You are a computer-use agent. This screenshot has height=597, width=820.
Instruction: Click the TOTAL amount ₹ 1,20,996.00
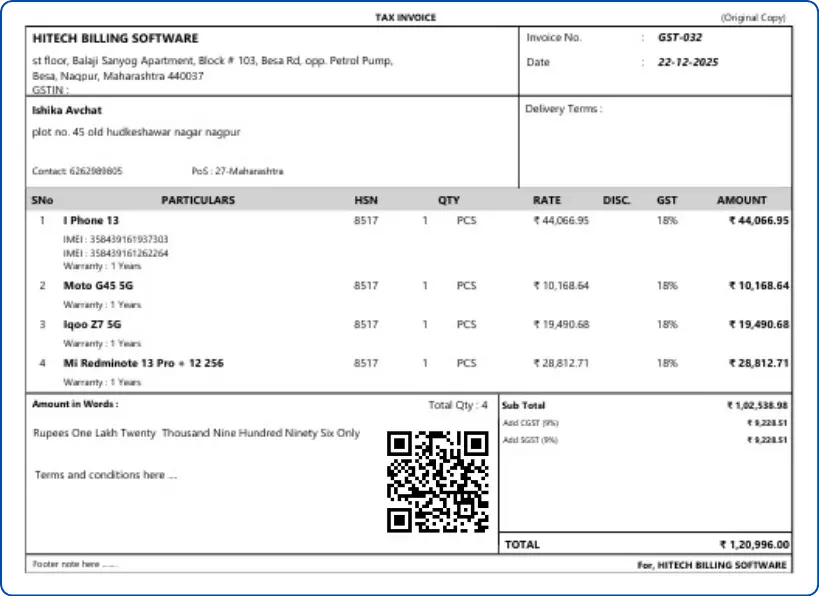point(754,545)
